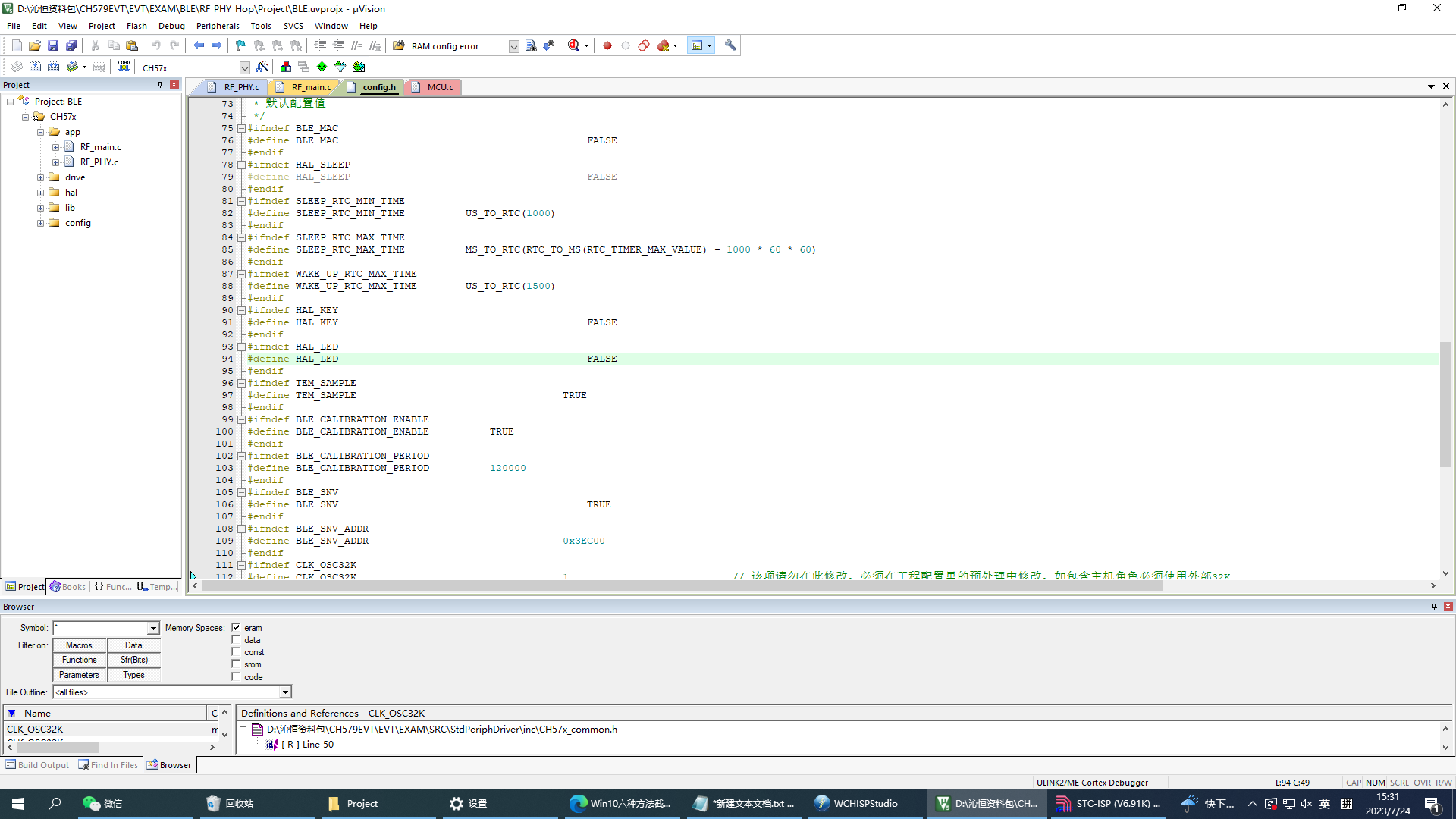Image resolution: width=1456 pixels, height=819 pixels.
Task: Filter on Functions button
Action: [x=79, y=660]
